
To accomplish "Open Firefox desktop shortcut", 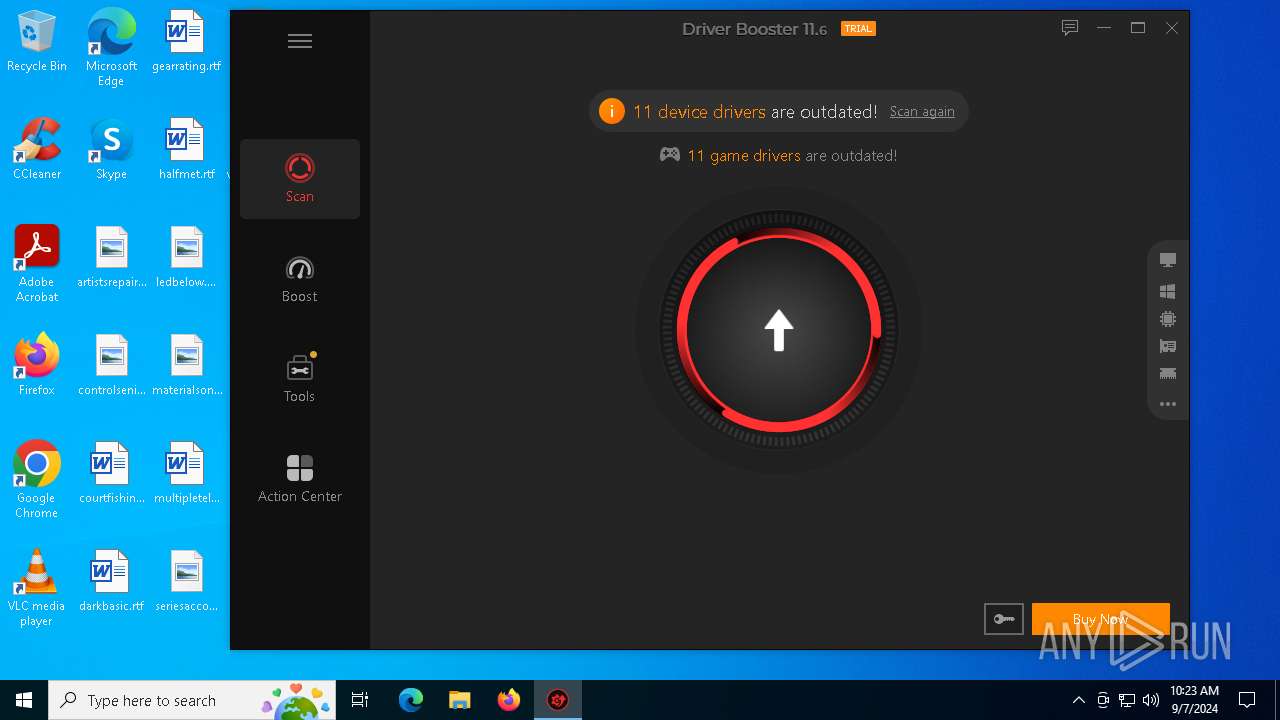I will (37, 366).
